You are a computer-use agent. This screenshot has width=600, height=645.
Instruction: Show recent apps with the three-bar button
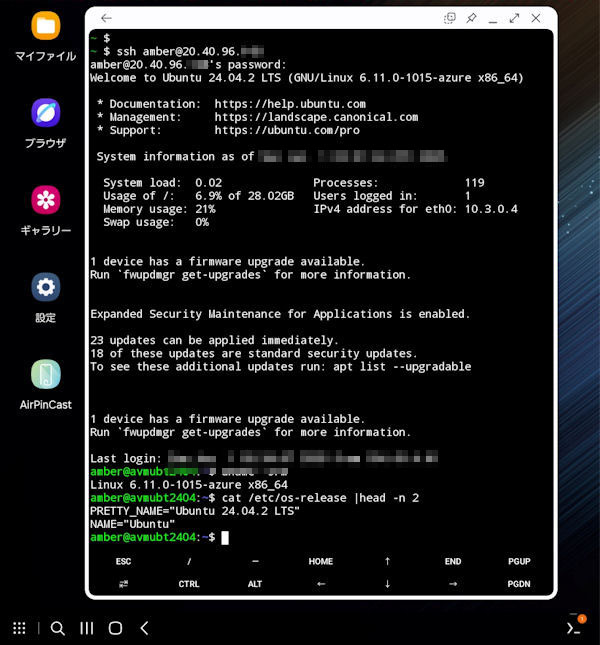click(x=86, y=628)
